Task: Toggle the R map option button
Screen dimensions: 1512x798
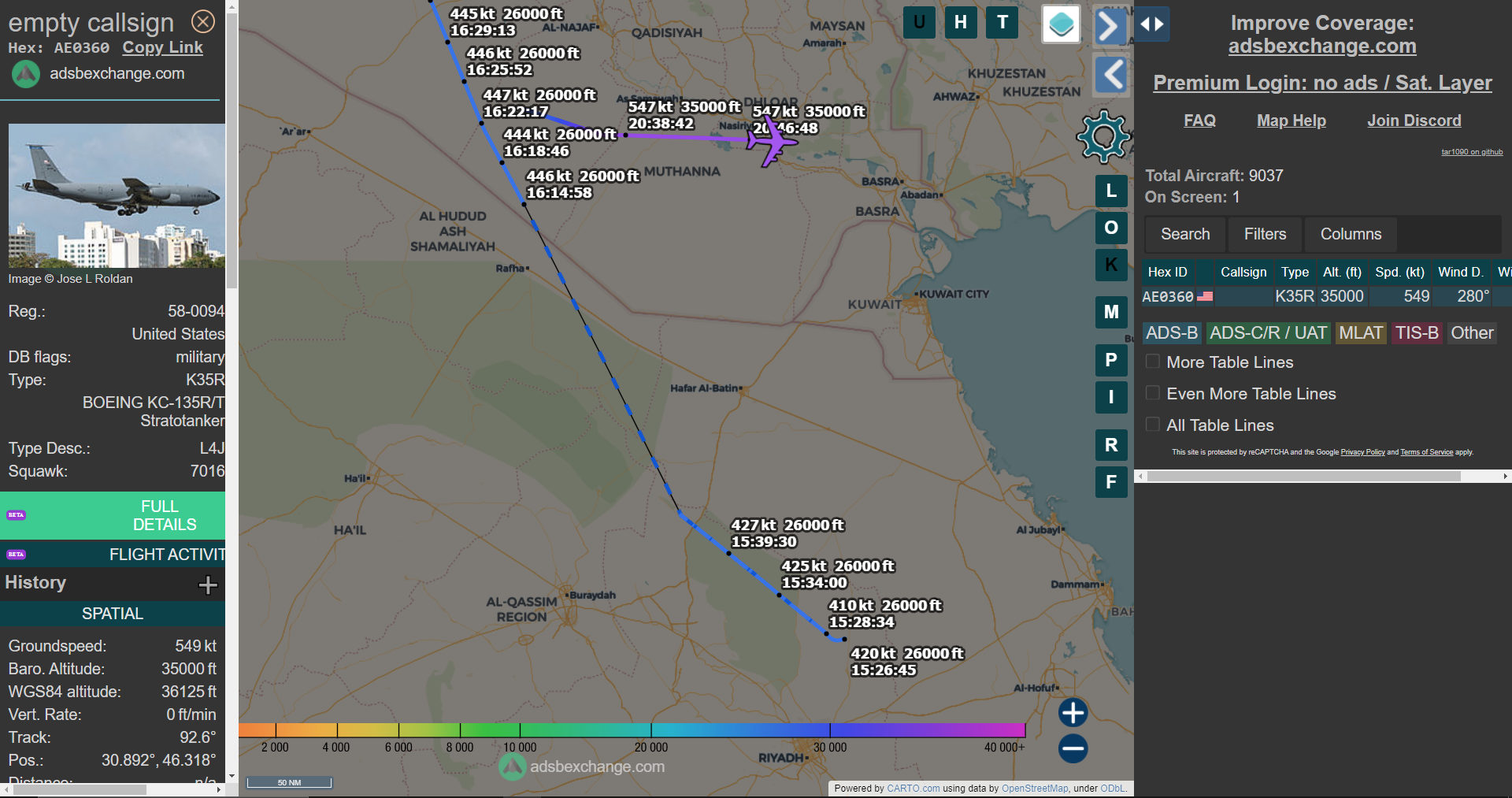Action: [1111, 445]
